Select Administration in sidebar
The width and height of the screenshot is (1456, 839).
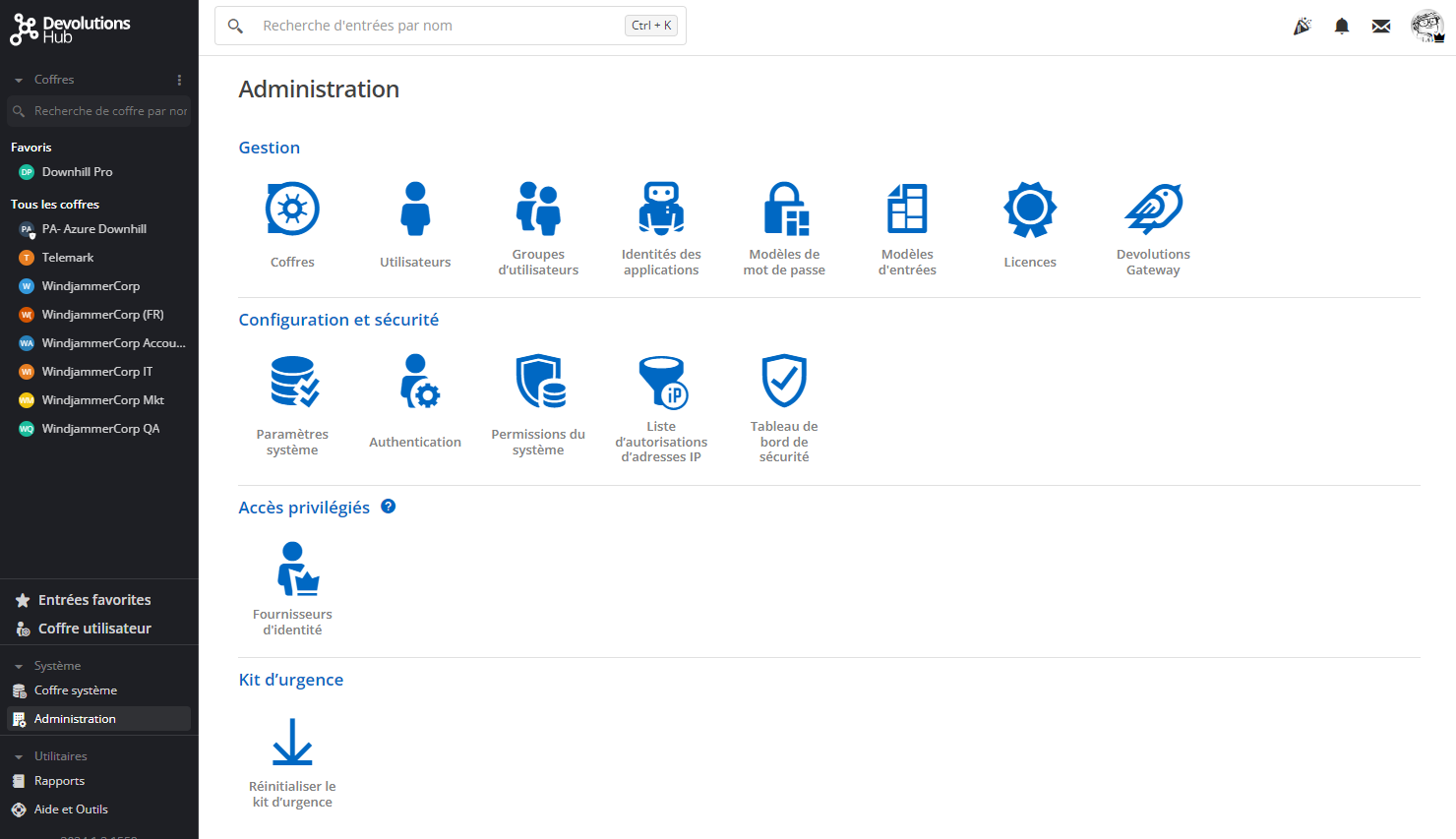click(x=98, y=719)
